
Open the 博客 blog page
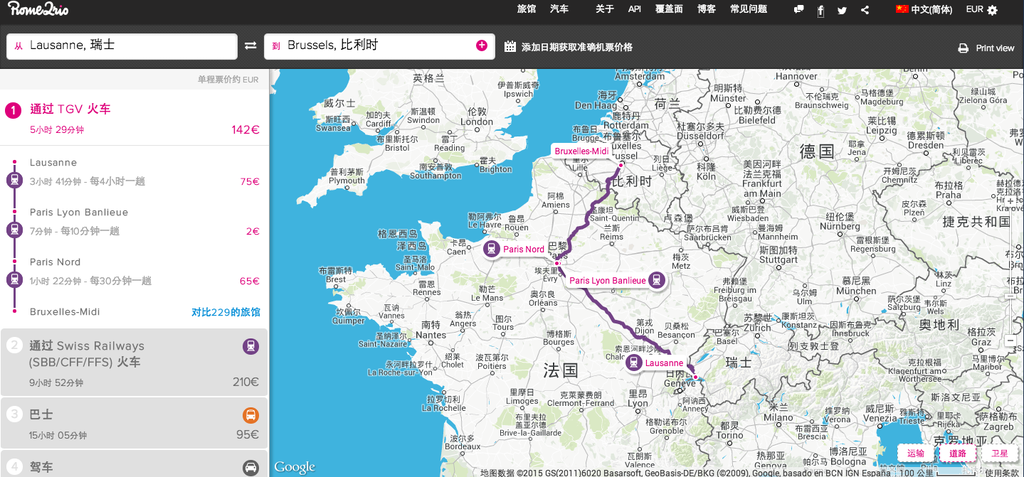click(707, 9)
